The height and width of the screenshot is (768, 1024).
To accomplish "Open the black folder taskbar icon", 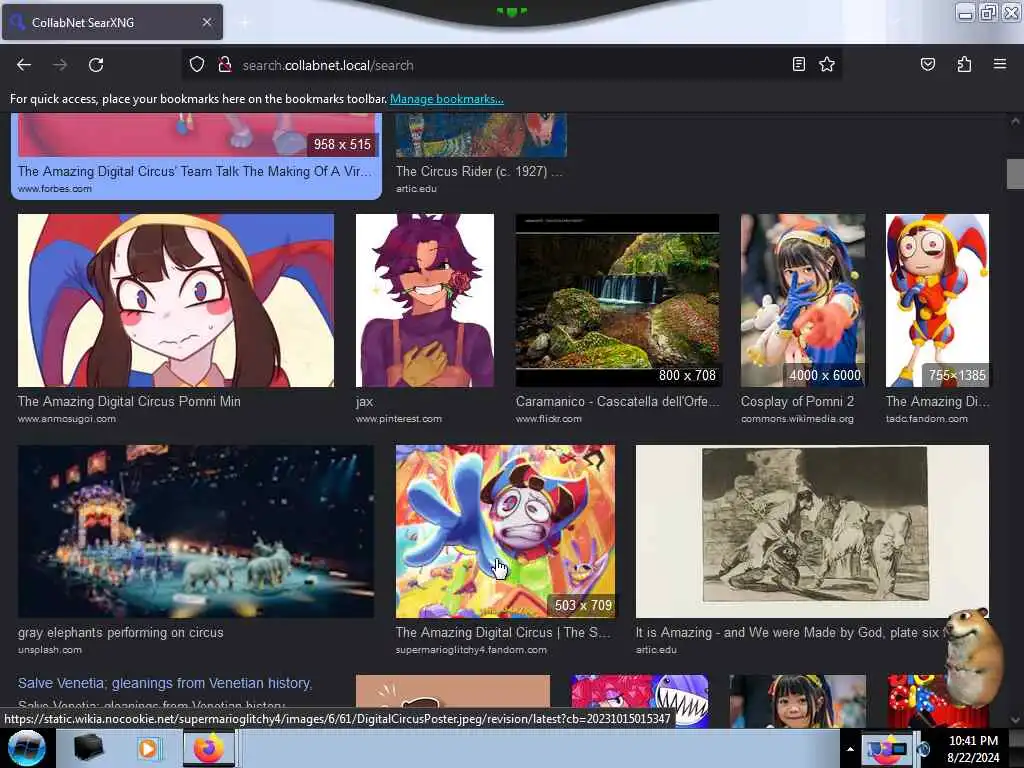I will click(88, 748).
